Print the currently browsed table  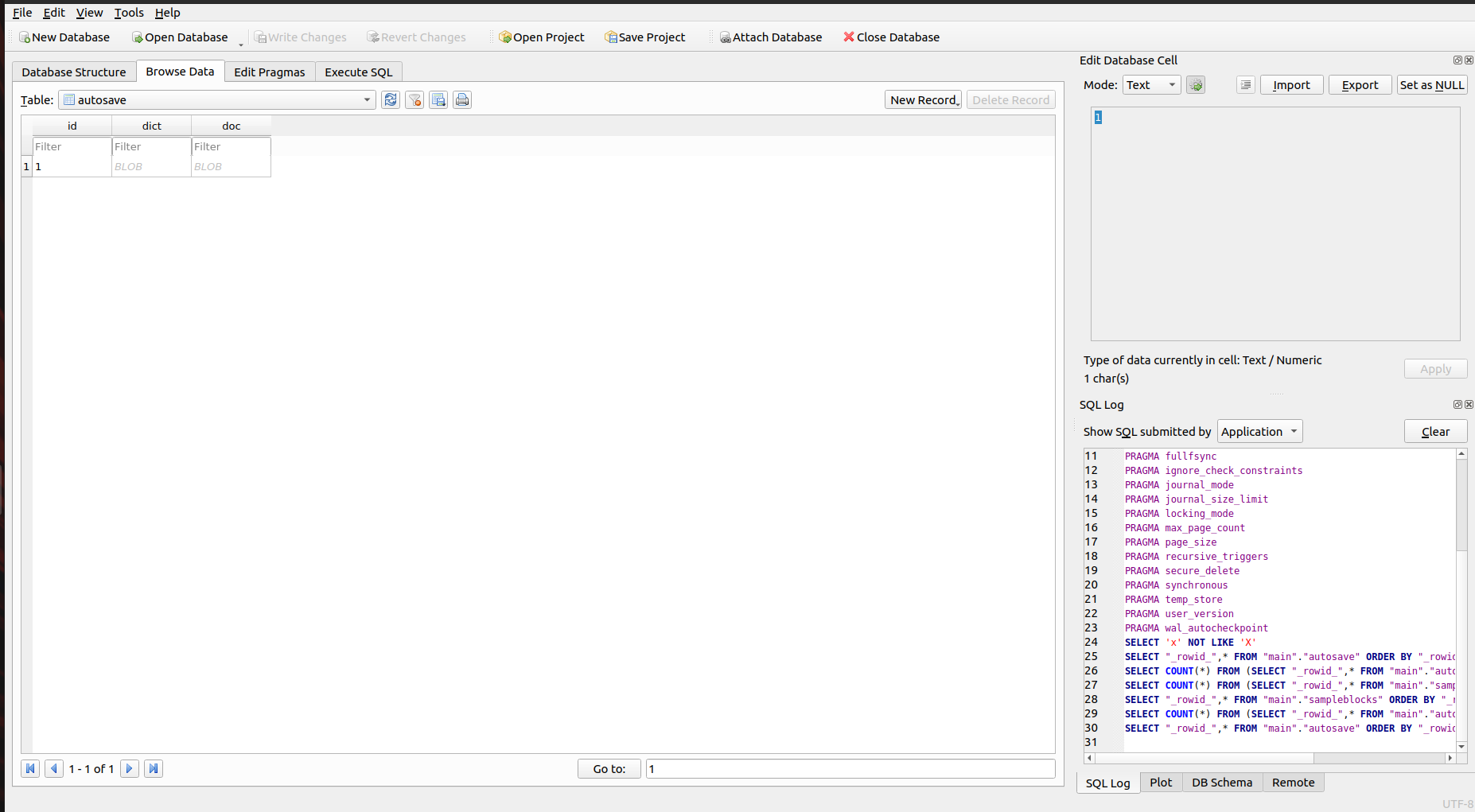click(x=462, y=99)
